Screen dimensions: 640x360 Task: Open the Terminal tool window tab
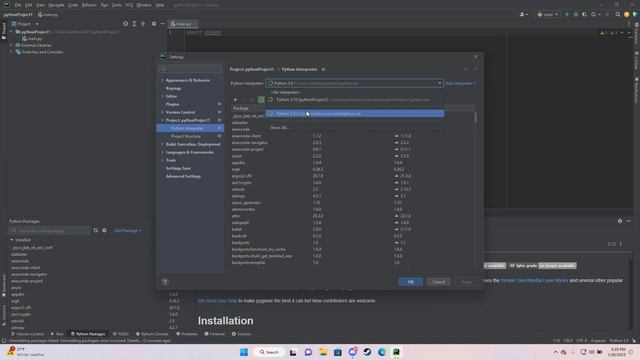pos(214,334)
